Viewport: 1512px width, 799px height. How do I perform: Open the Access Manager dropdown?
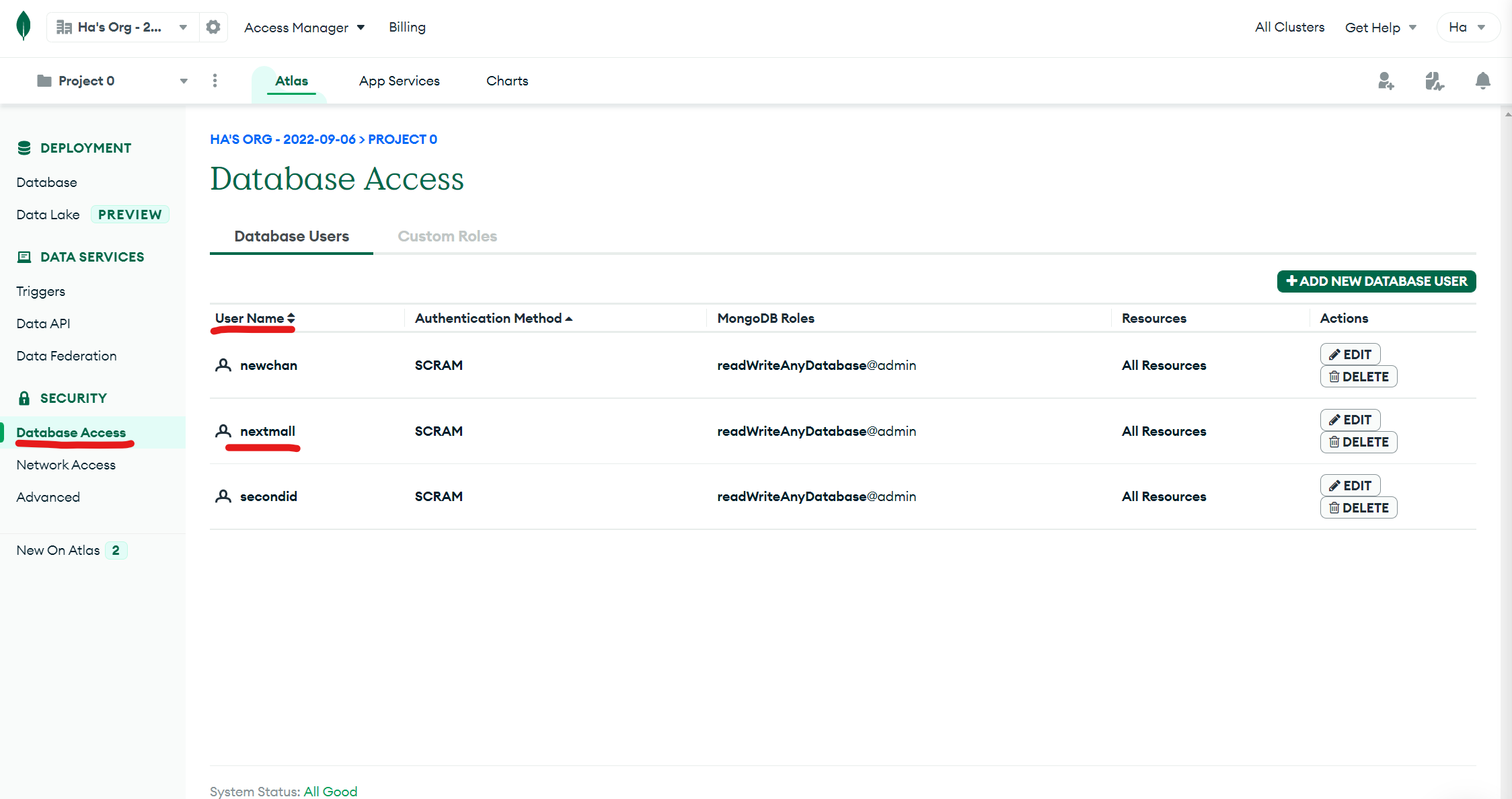click(x=304, y=28)
